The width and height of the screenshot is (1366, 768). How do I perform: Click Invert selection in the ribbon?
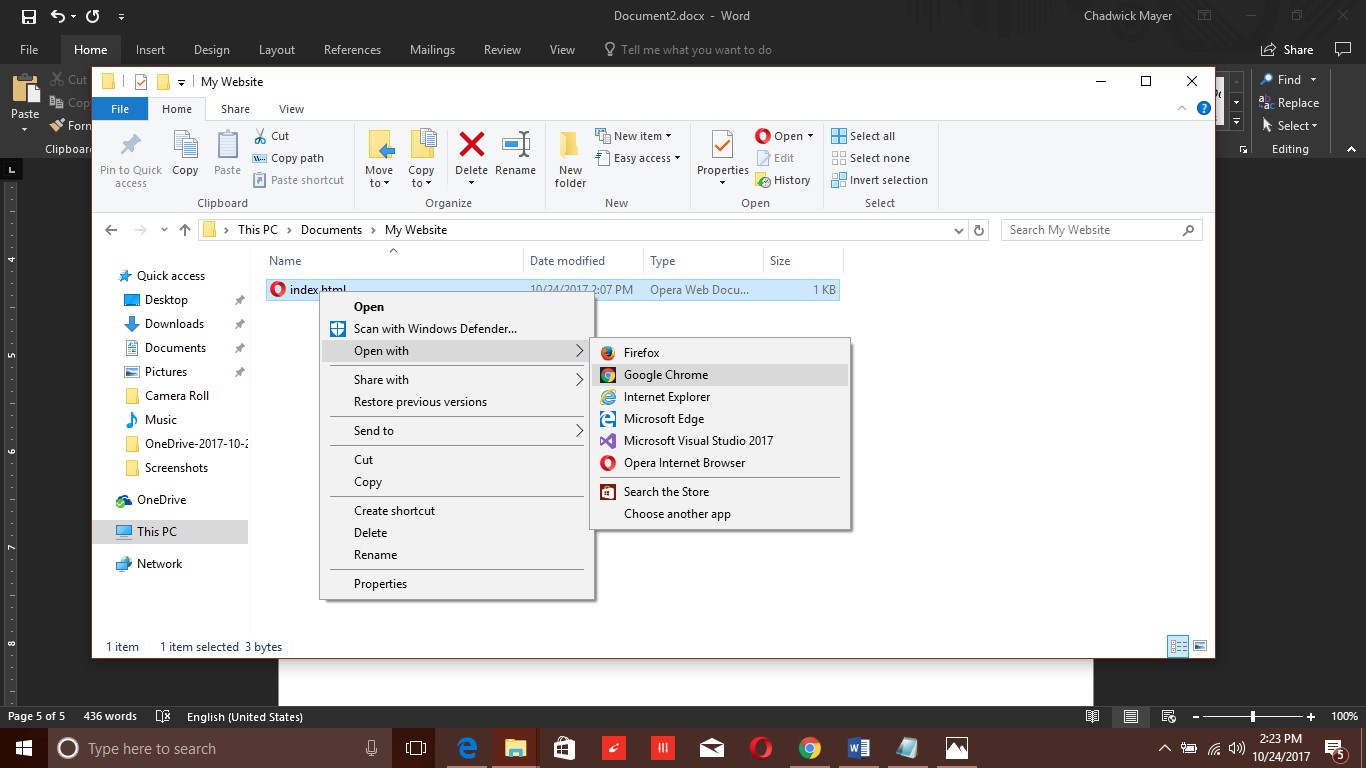(880, 180)
